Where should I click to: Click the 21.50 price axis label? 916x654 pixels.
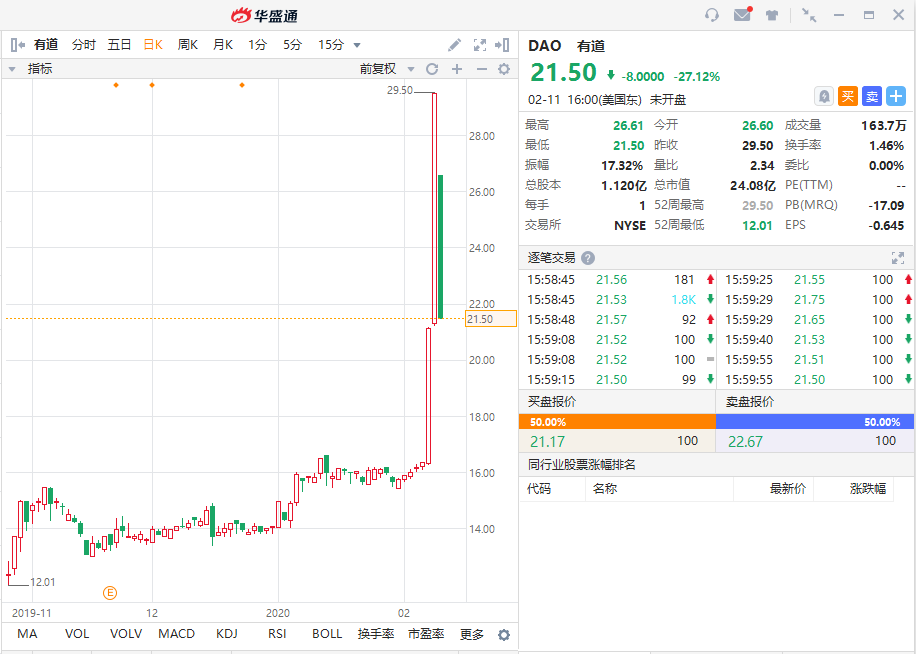click(x=491, y=319)
